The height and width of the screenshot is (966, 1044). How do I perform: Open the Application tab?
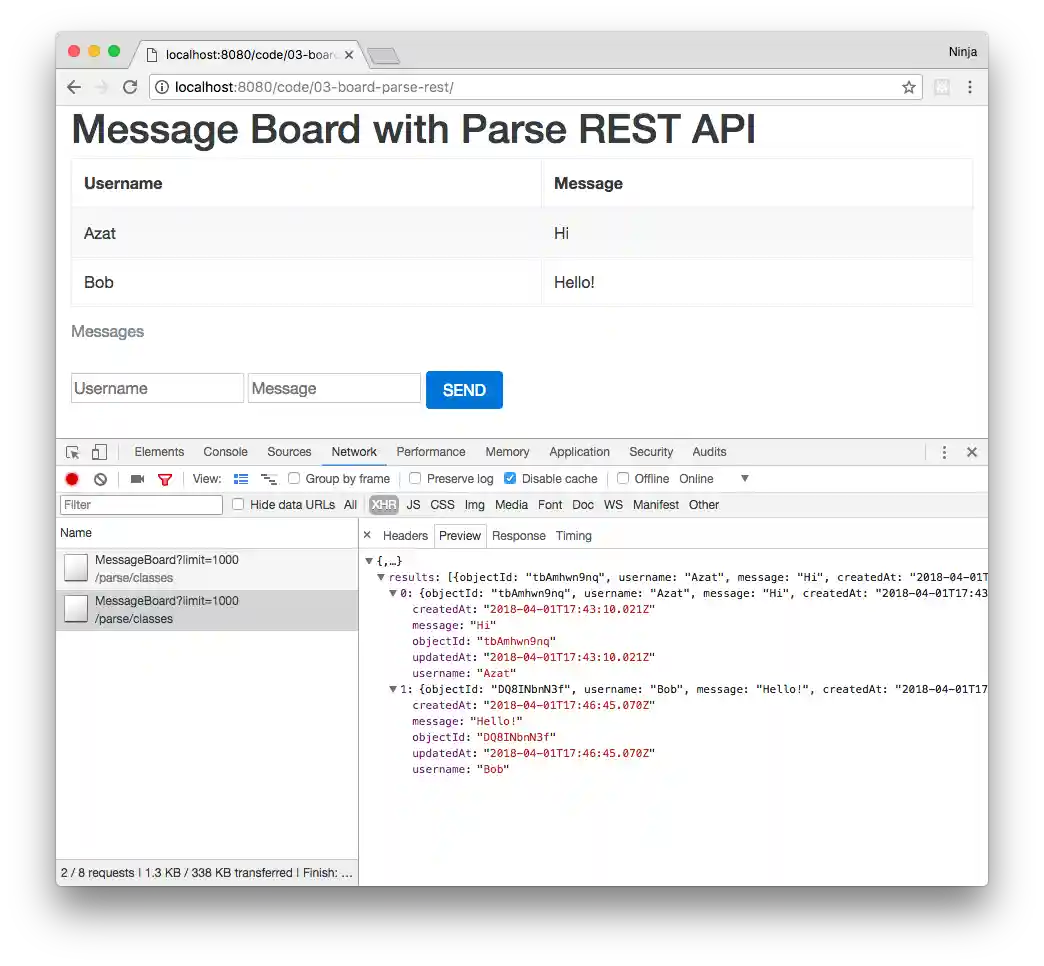(x=579, y=452)
